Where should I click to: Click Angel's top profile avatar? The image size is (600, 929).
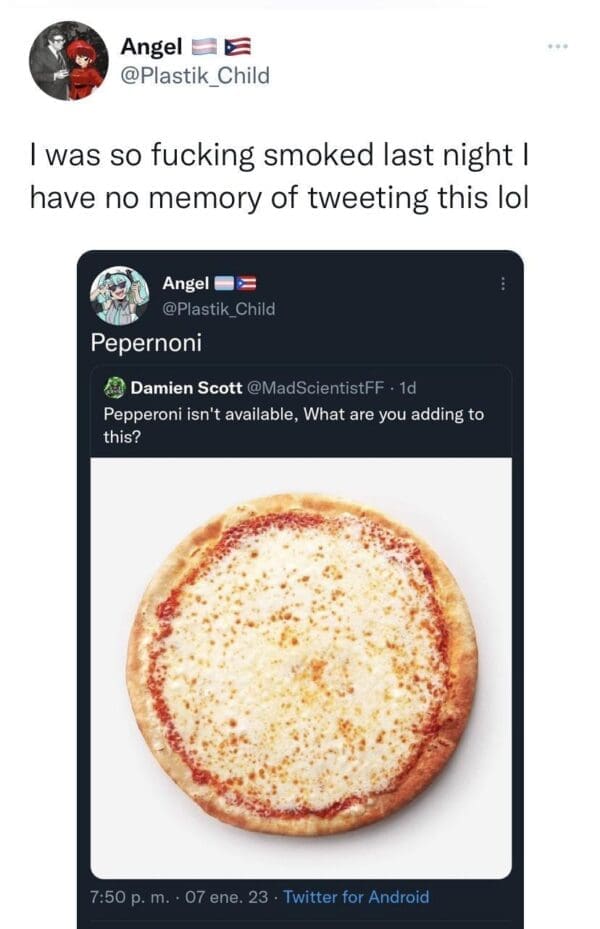coord(68,61)
